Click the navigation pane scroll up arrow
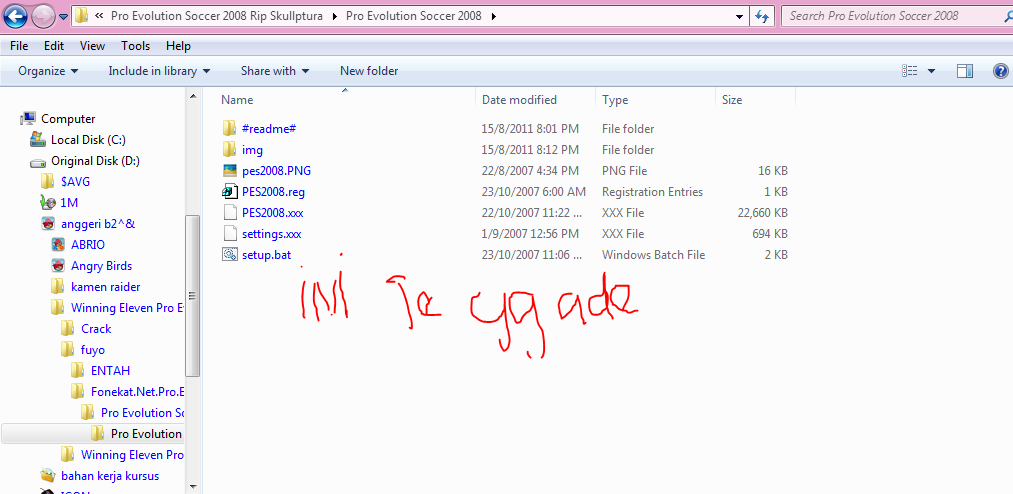The image size is (1013, 494). [193, 96]
